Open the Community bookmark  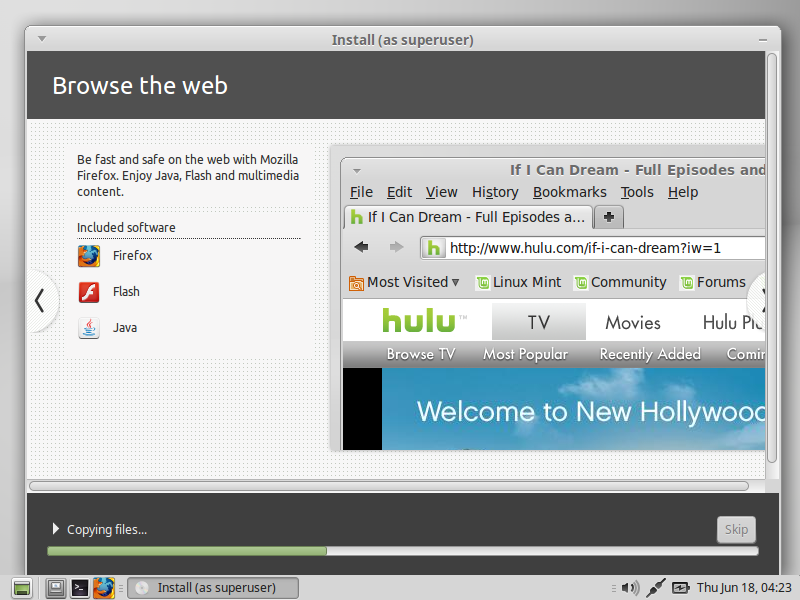tap(620, 282)
